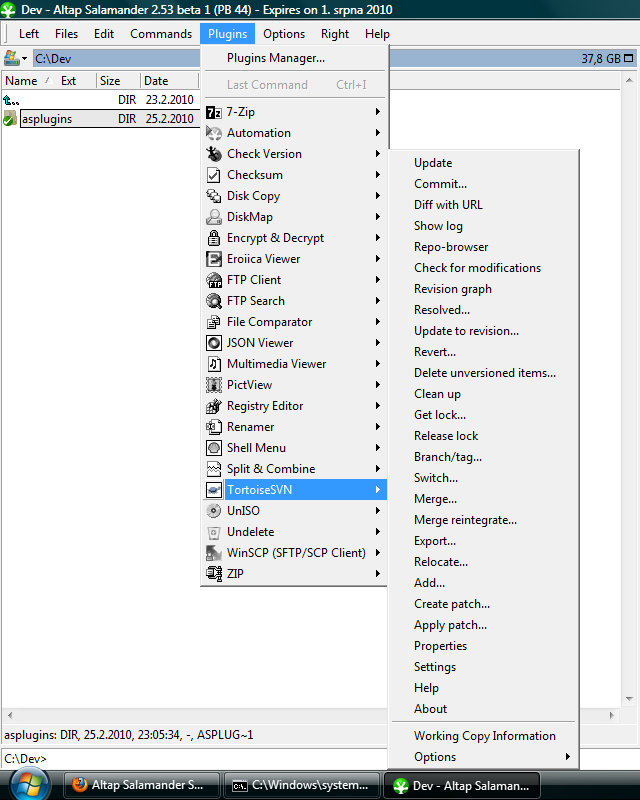
Task: Sort file list by Size column
Action: [x=110, y=81]
